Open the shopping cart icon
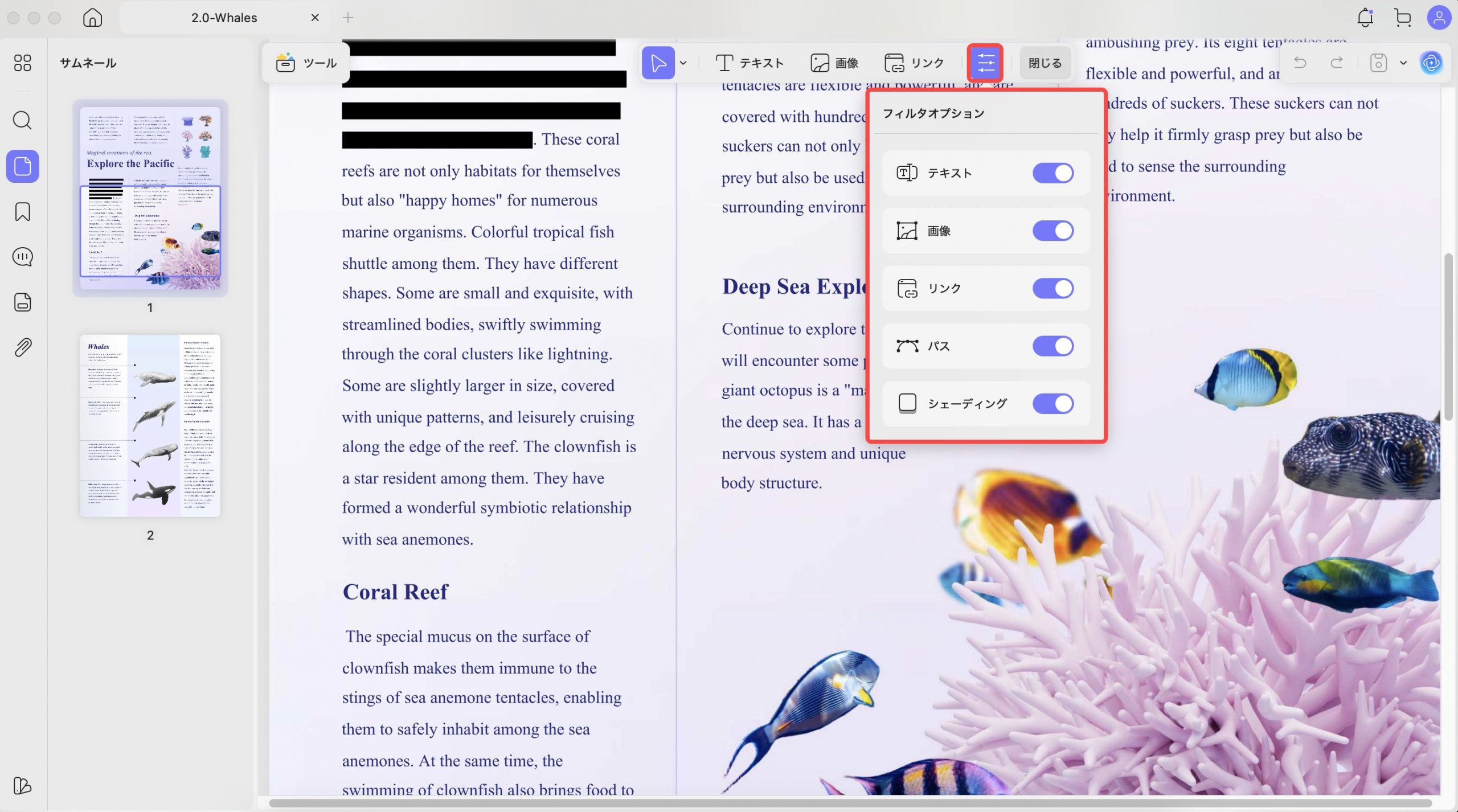Screen dimensions: 1458x812 click(x=1403, y=18)
